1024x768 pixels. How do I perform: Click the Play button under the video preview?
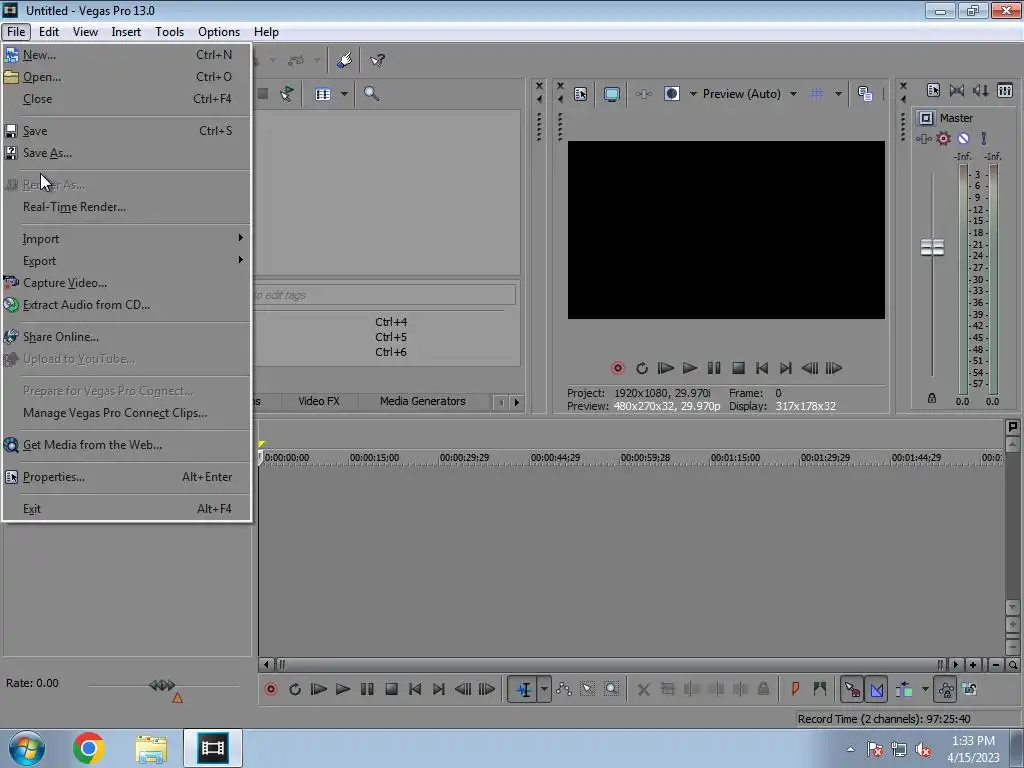tap(690, 368)
